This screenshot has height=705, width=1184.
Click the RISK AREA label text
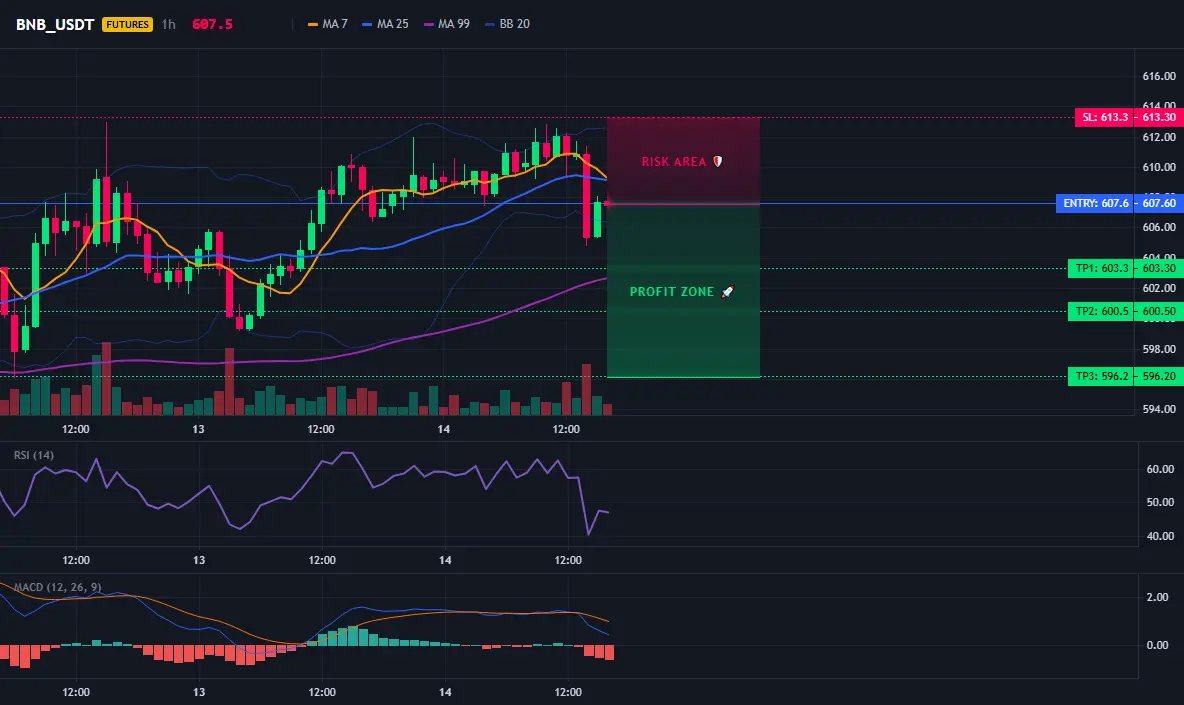coord(674,162)
